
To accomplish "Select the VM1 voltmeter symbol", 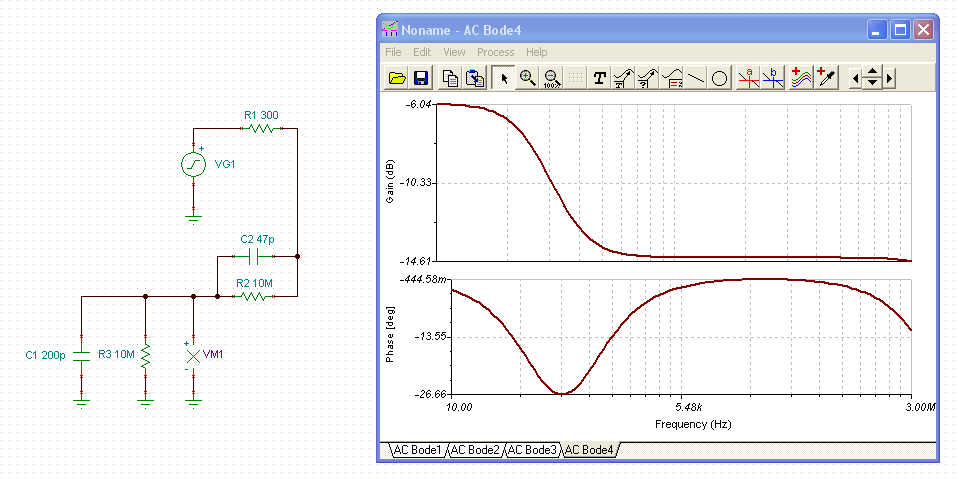I will coord(193,355).
